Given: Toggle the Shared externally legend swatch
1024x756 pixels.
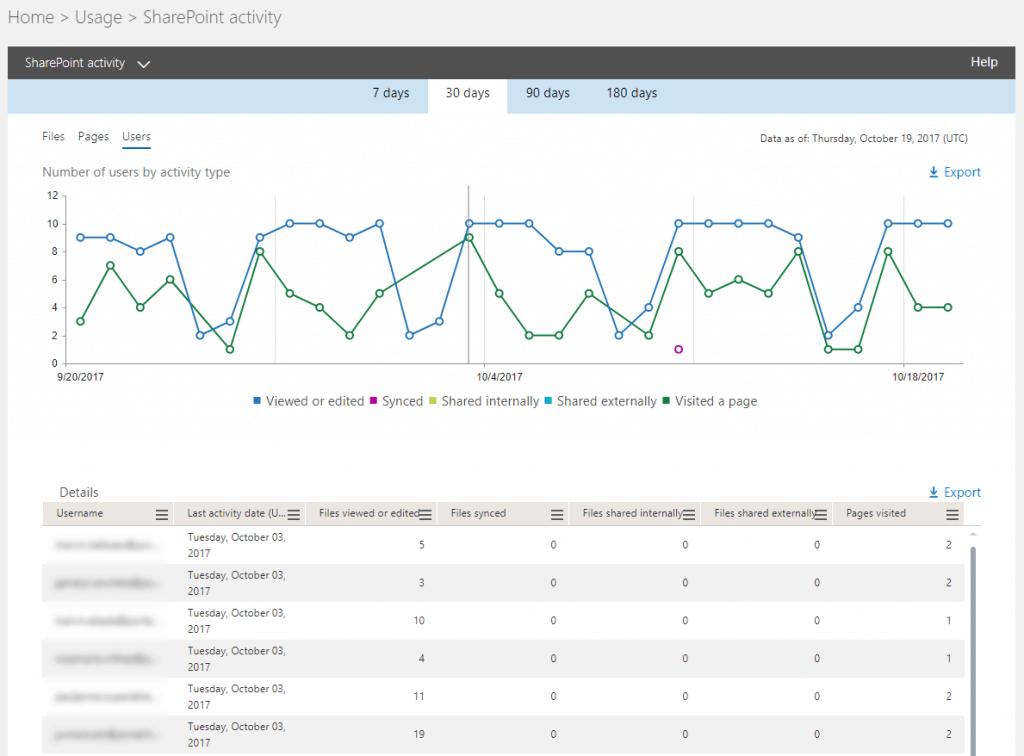Looking at the screenshot, I should click(549, 401).
